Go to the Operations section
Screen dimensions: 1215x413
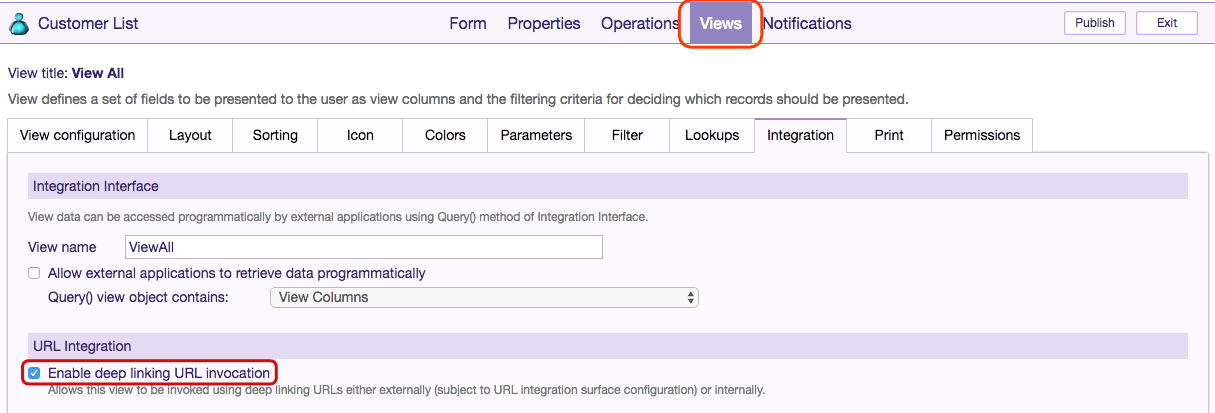pos(640,23)
